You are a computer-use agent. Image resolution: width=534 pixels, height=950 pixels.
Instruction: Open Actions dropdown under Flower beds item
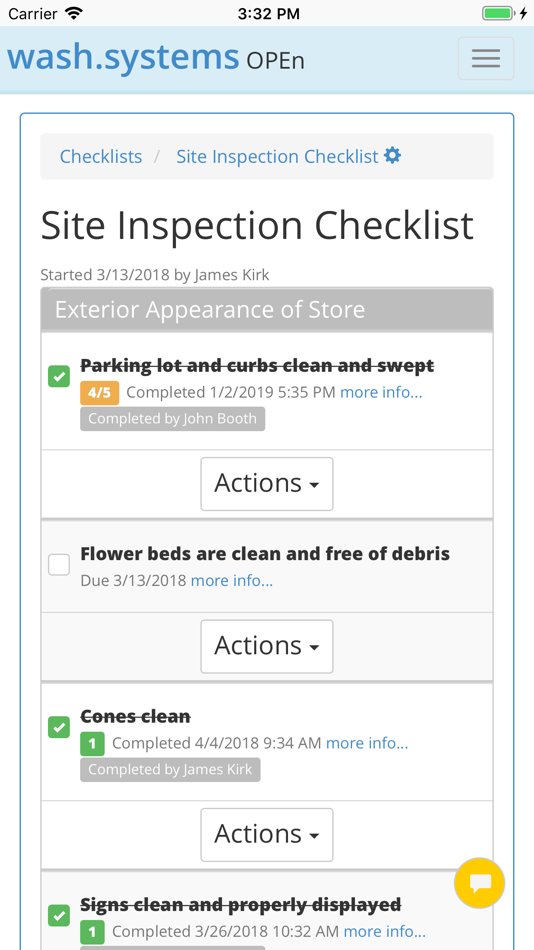coord(267,646)
